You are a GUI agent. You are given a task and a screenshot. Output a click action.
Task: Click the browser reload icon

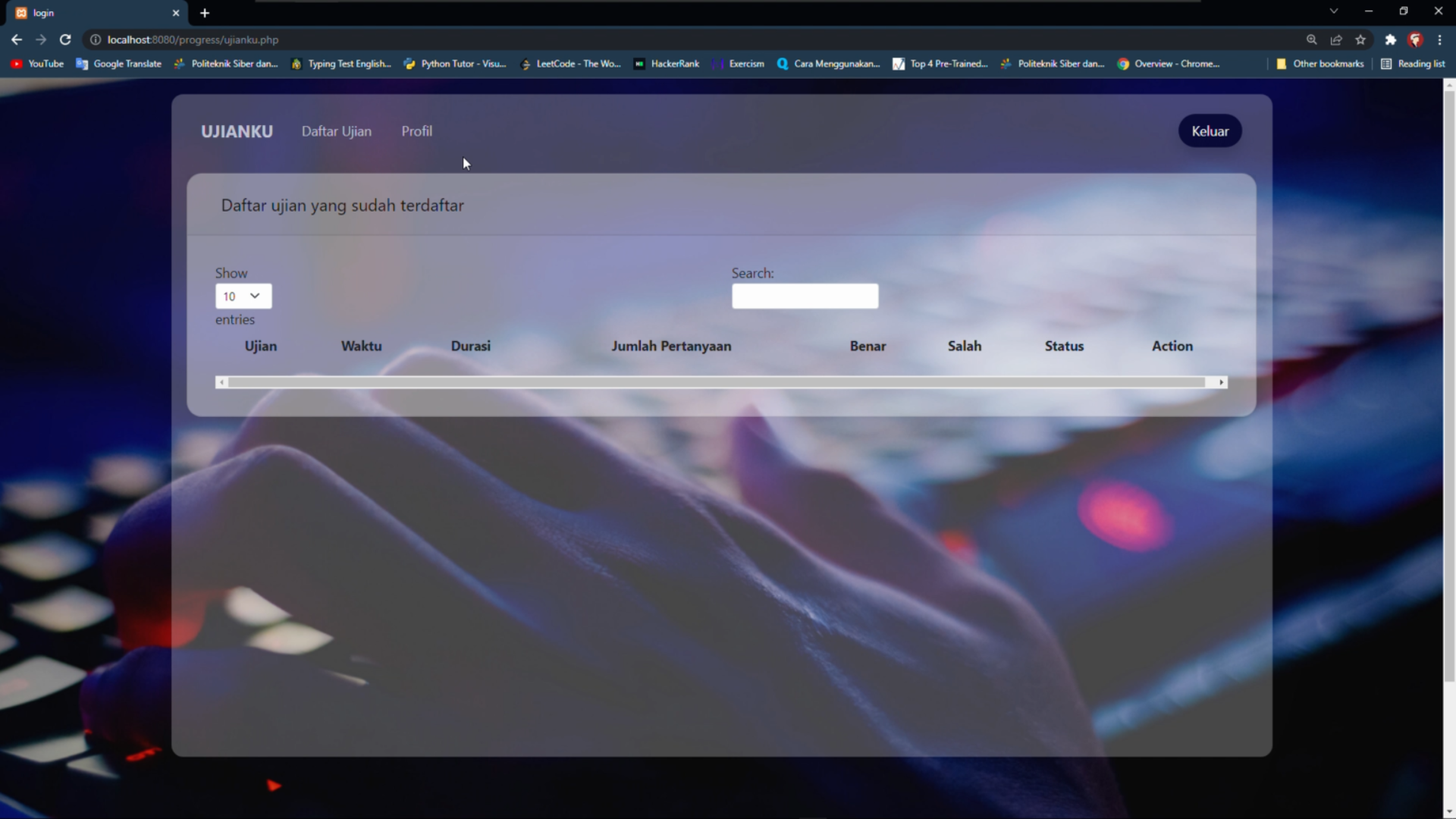coord(65,39)
